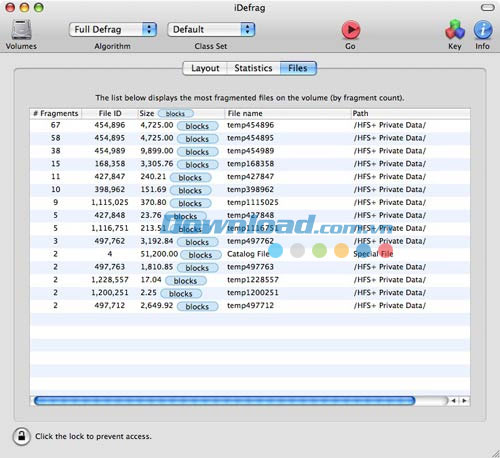Select file name temp454989
500x458 pixels.
point(250,151)
